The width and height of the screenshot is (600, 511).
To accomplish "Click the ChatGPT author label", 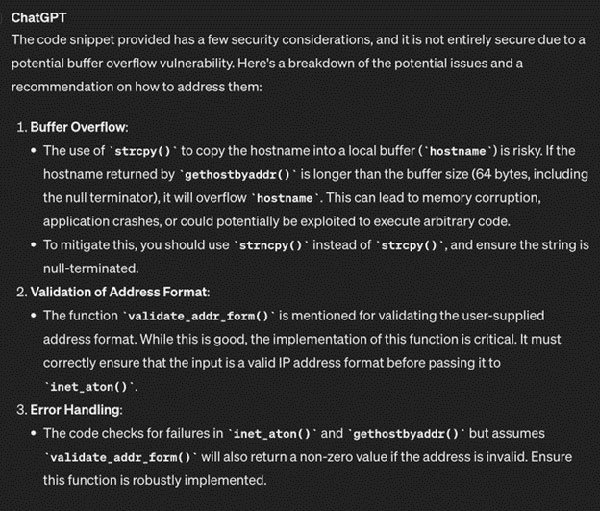I will coord(38,17).
